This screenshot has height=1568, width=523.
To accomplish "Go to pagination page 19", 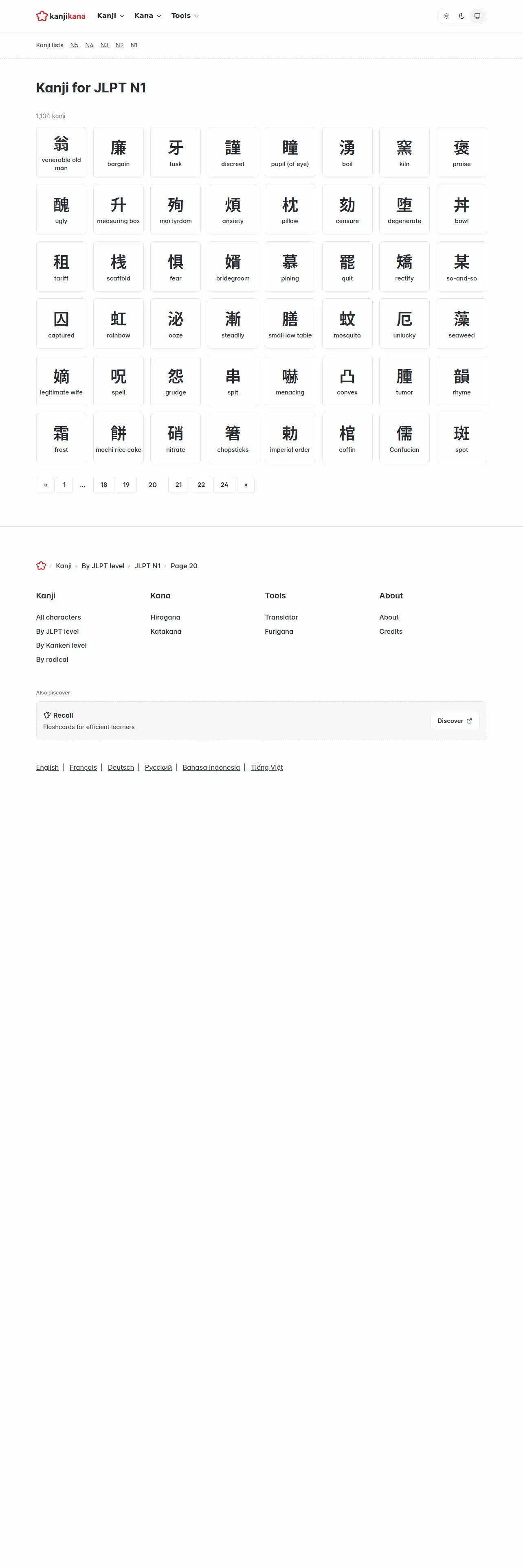I will pos(126,485).
